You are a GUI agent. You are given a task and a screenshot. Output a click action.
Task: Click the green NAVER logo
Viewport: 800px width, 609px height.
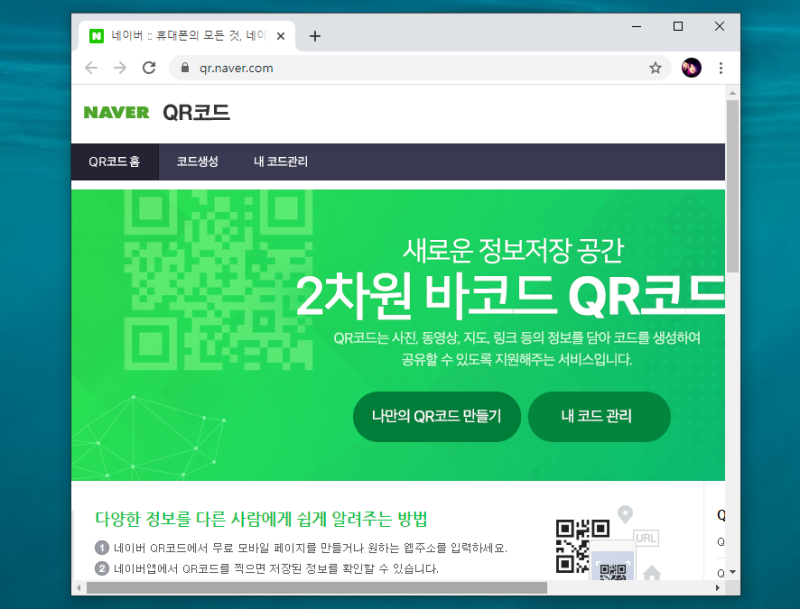pyautogui.click(x=116, y=112)
